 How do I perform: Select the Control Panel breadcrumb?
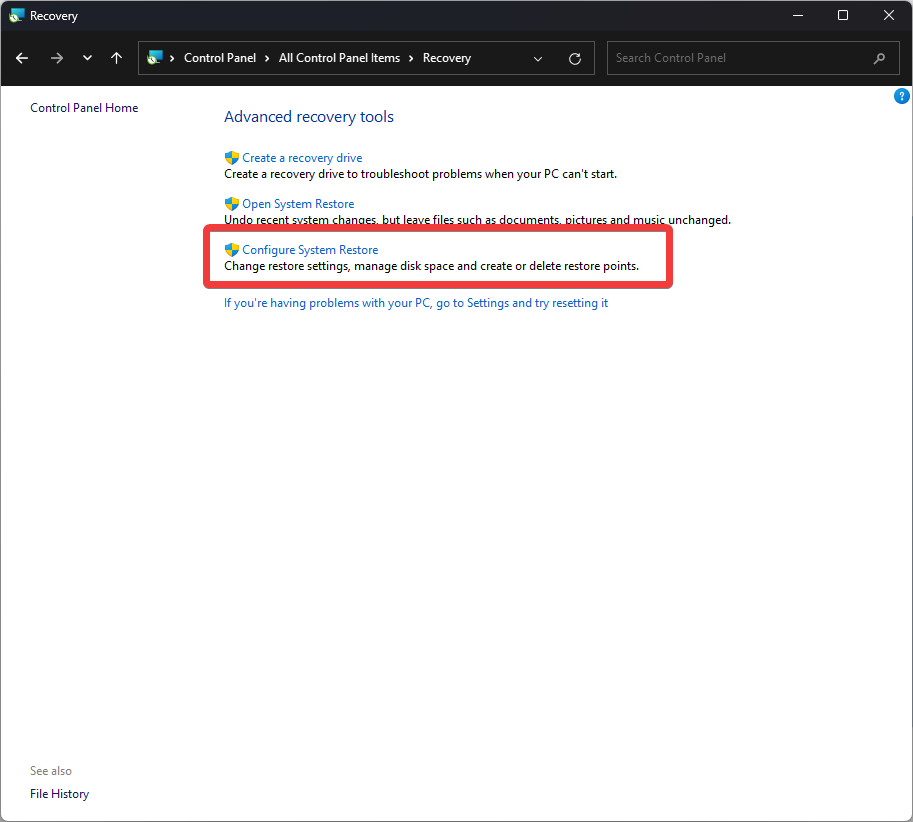tap(220, 58)
